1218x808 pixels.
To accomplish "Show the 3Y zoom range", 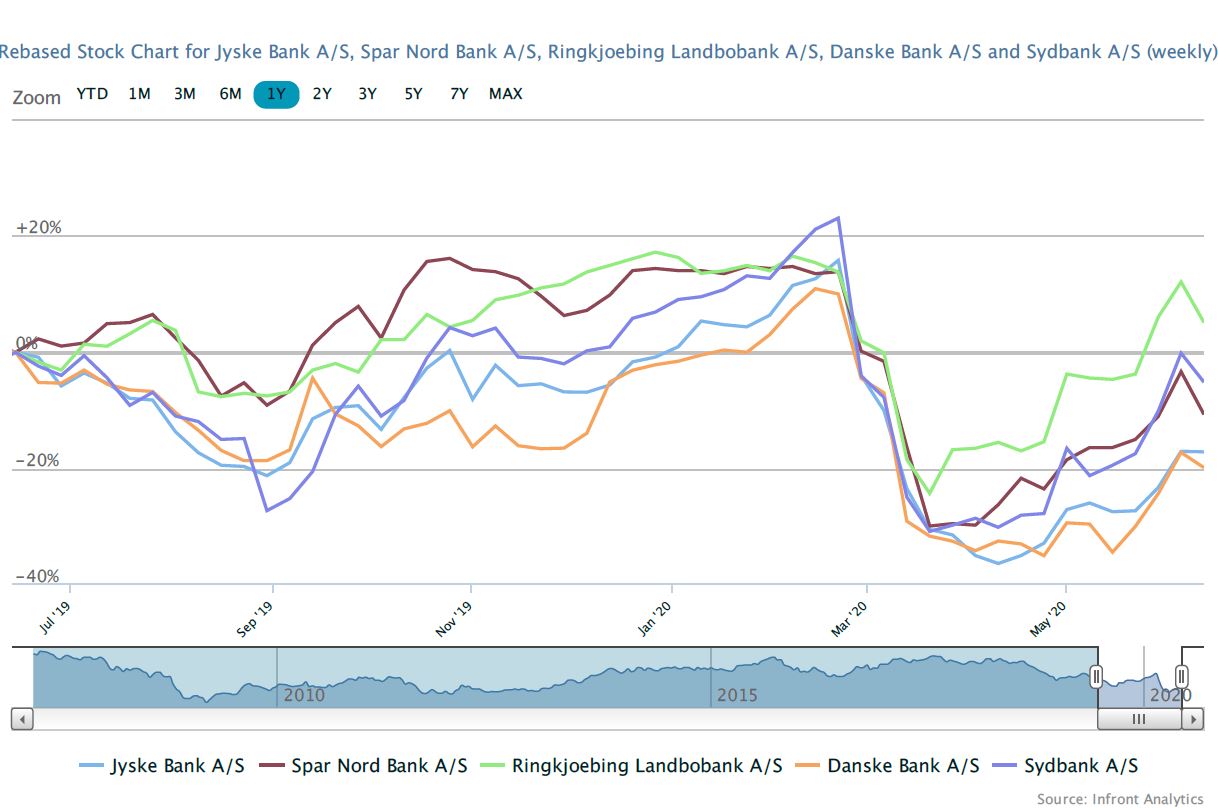I will point(368,94).
